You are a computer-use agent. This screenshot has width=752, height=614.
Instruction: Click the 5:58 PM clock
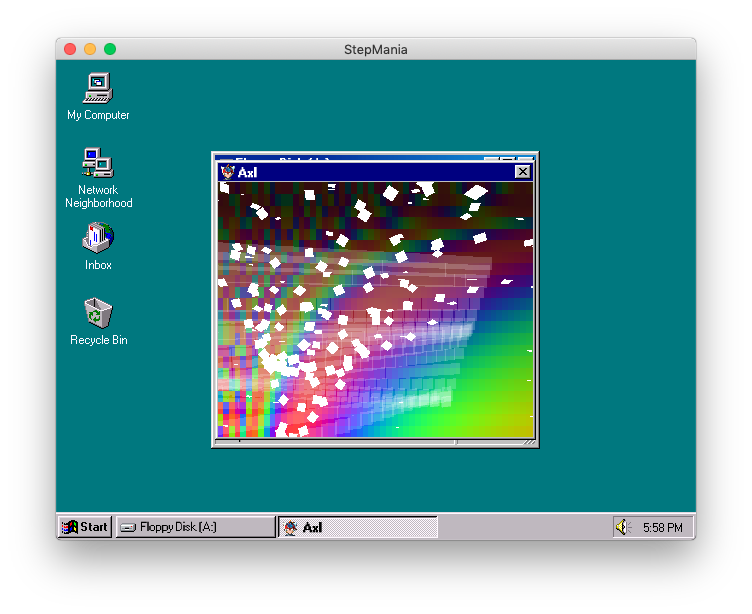[662, 528]
